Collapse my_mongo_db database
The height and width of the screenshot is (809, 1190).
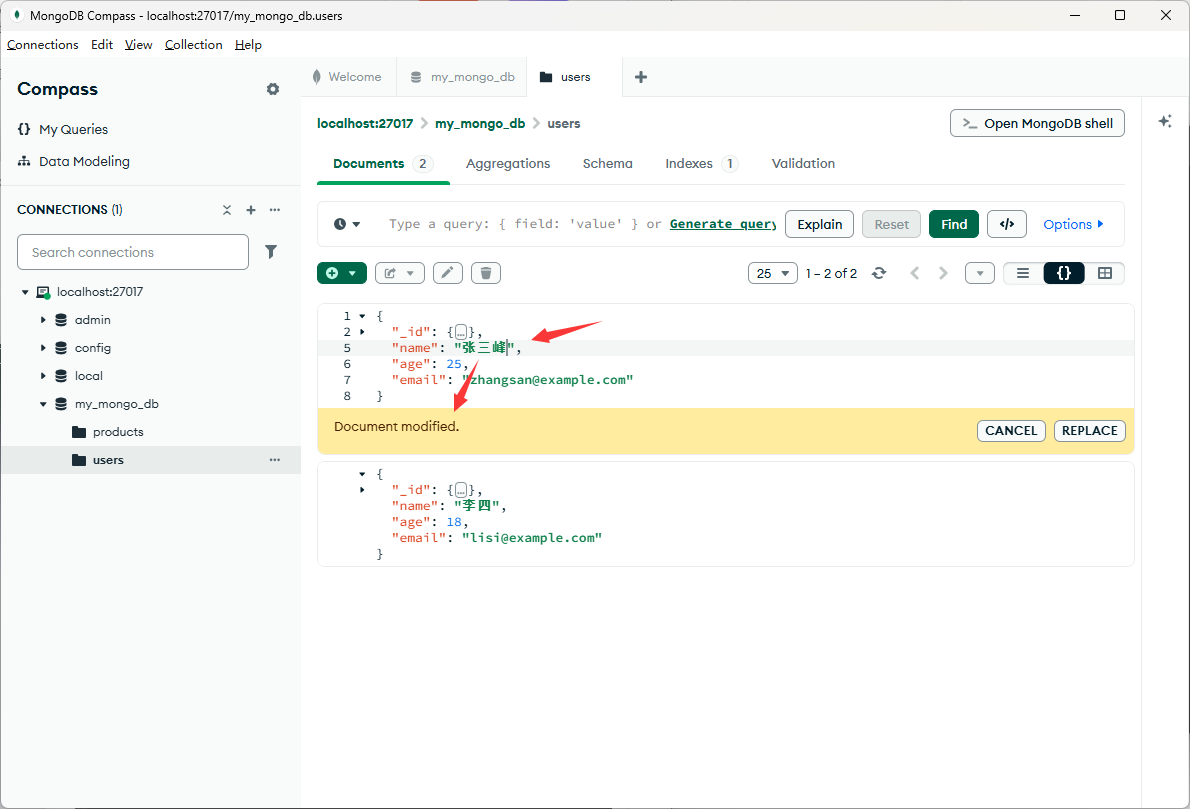pos(43,404)
